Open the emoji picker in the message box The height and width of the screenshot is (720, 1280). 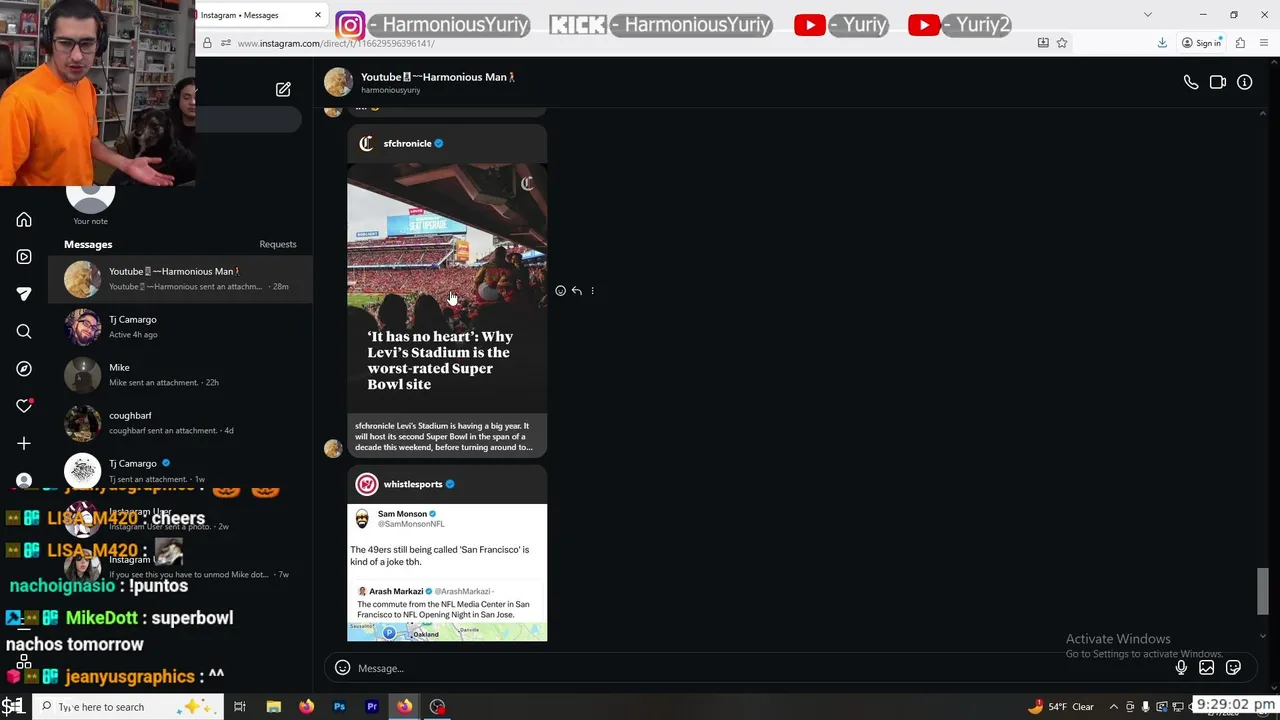(x=342, y=668)
